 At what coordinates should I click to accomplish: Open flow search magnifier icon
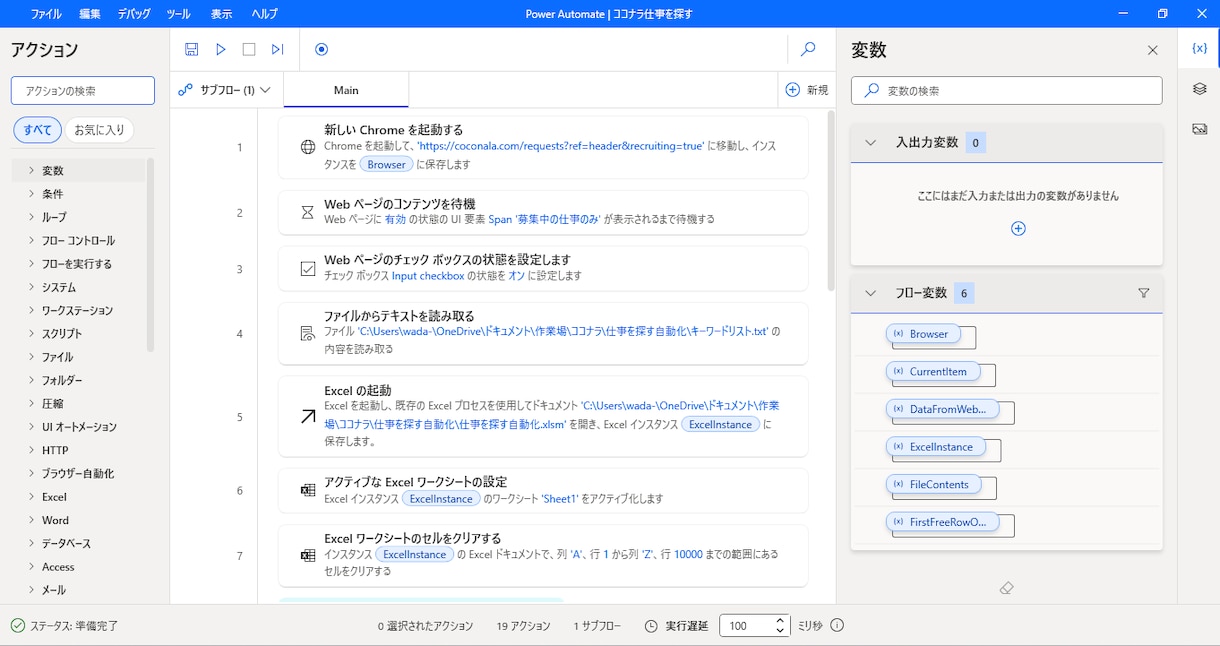(x=809, y=49)
